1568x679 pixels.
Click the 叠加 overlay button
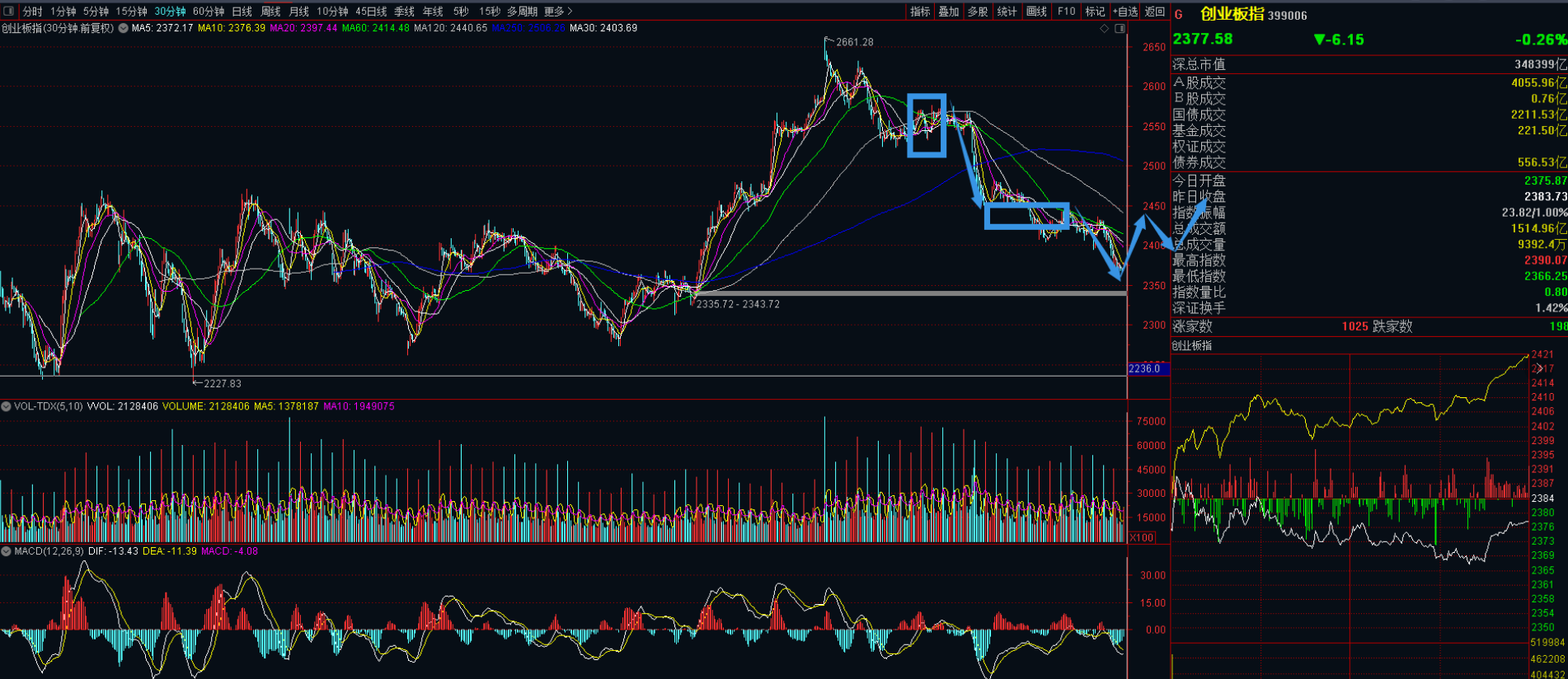(x=949, y=12)
